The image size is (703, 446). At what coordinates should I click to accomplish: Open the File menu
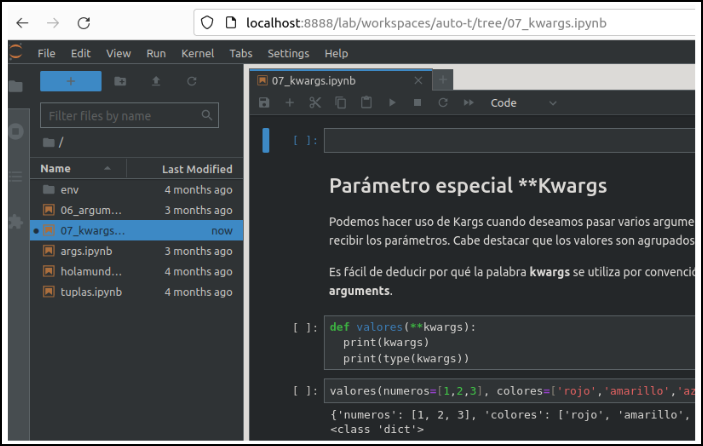coord(47,53)
